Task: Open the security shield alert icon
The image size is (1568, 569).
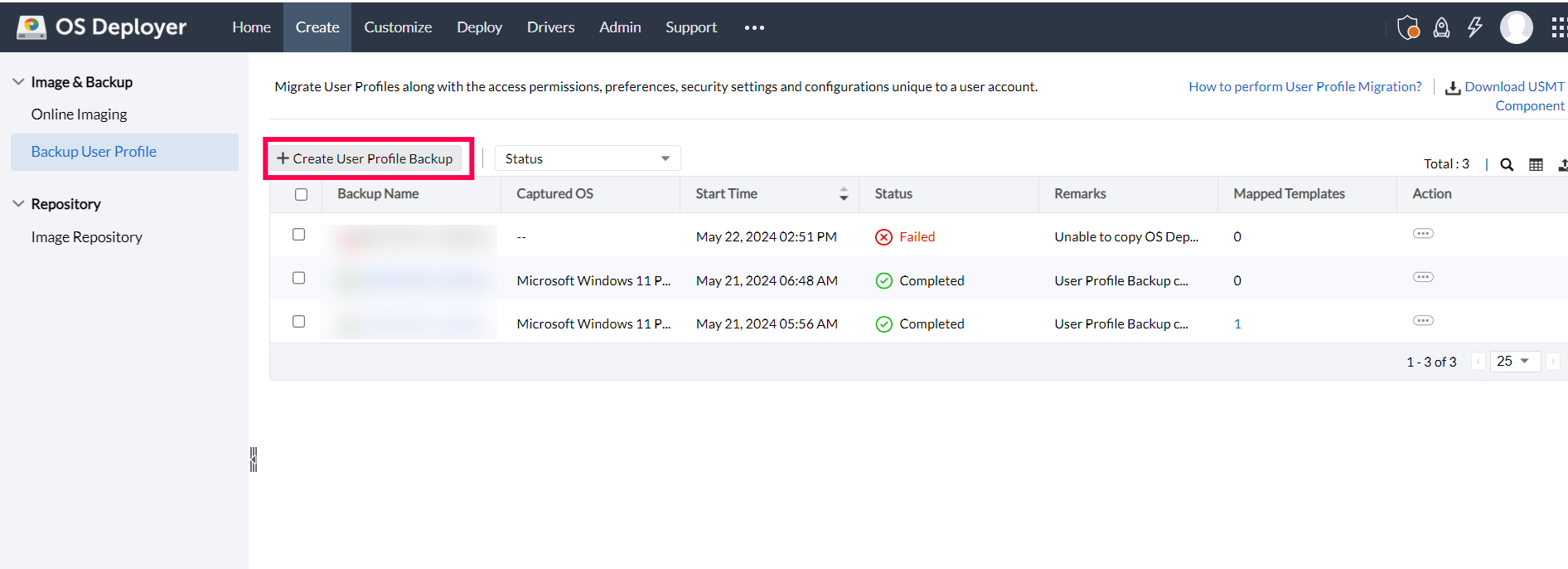Action: pos(1408,27)
